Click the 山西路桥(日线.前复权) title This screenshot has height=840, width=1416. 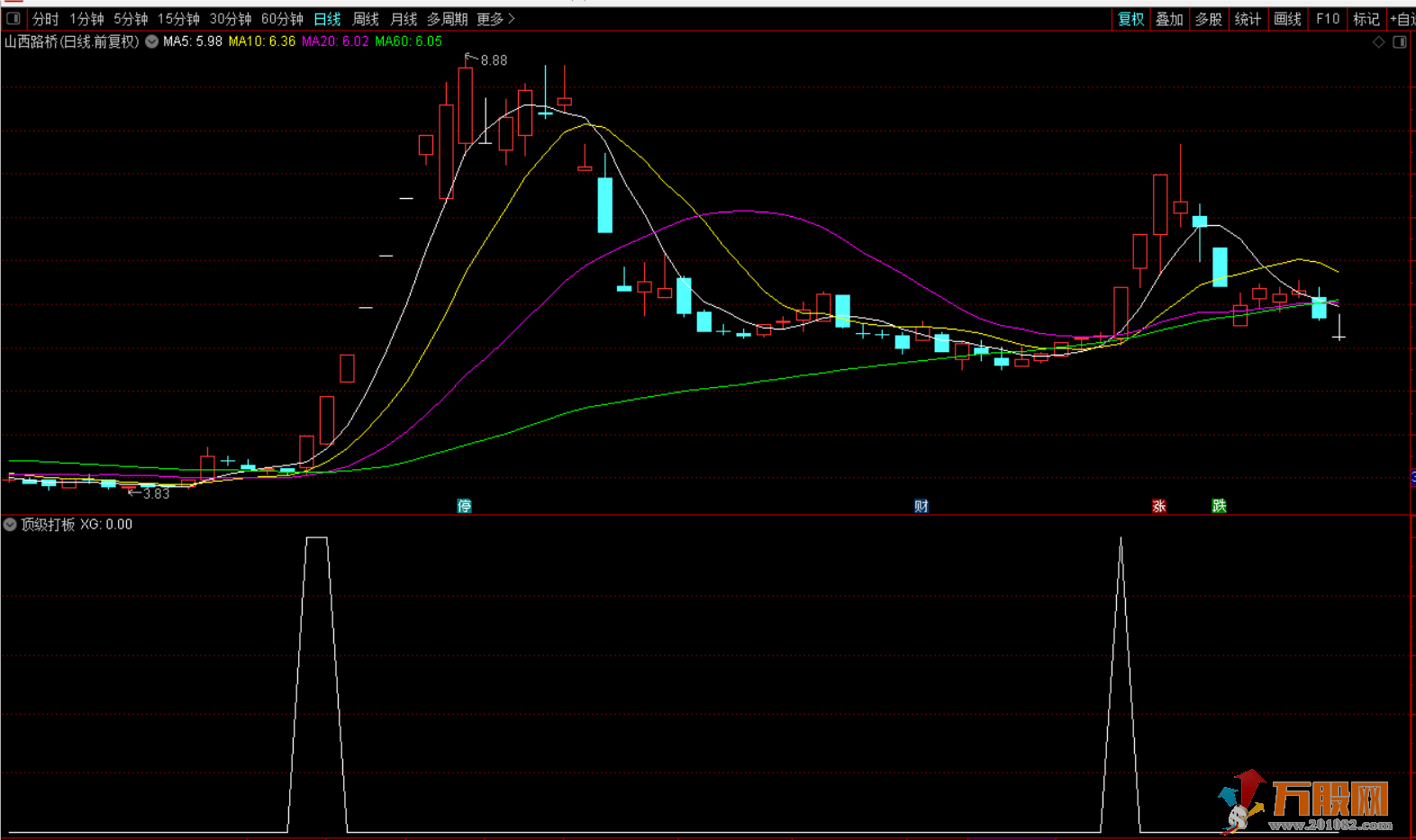click(72, 41)
